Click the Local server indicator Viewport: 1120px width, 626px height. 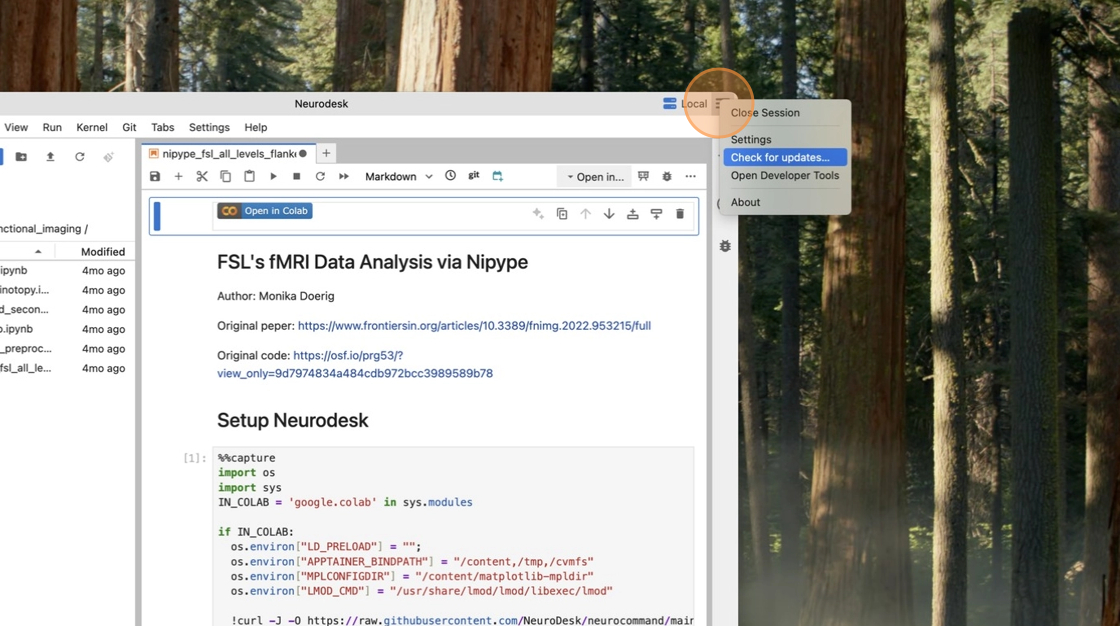point(685,104)
